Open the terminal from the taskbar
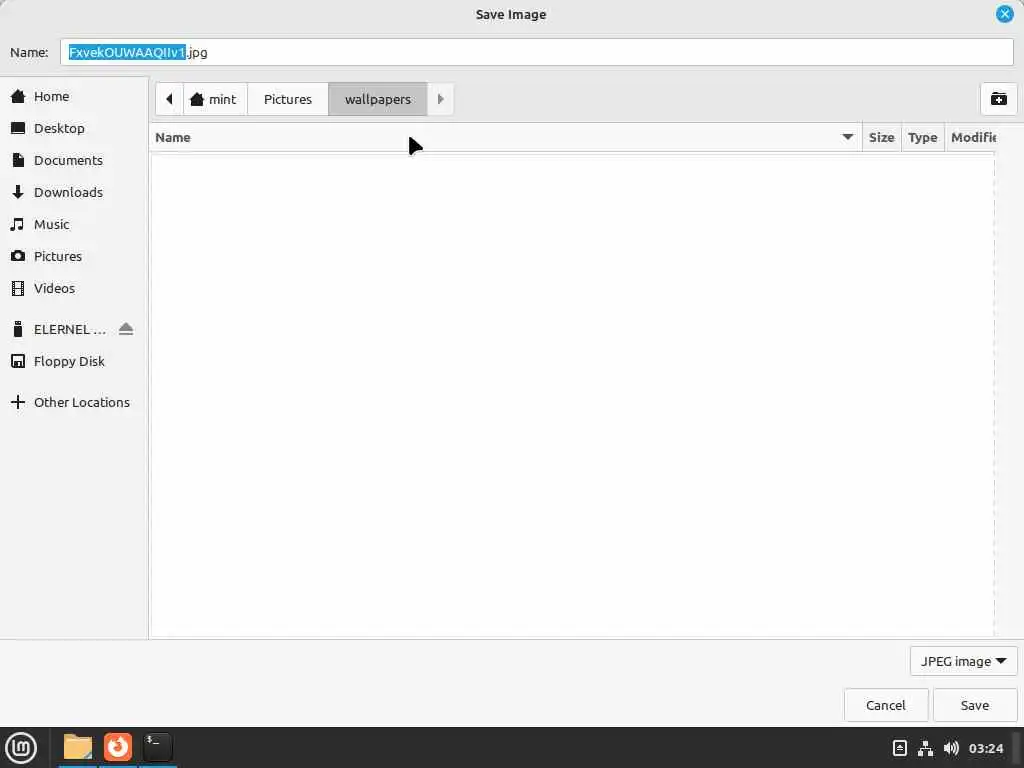The height and width of the screenshot is (768, 1024). pyautogui.click(x=157, y=747)
